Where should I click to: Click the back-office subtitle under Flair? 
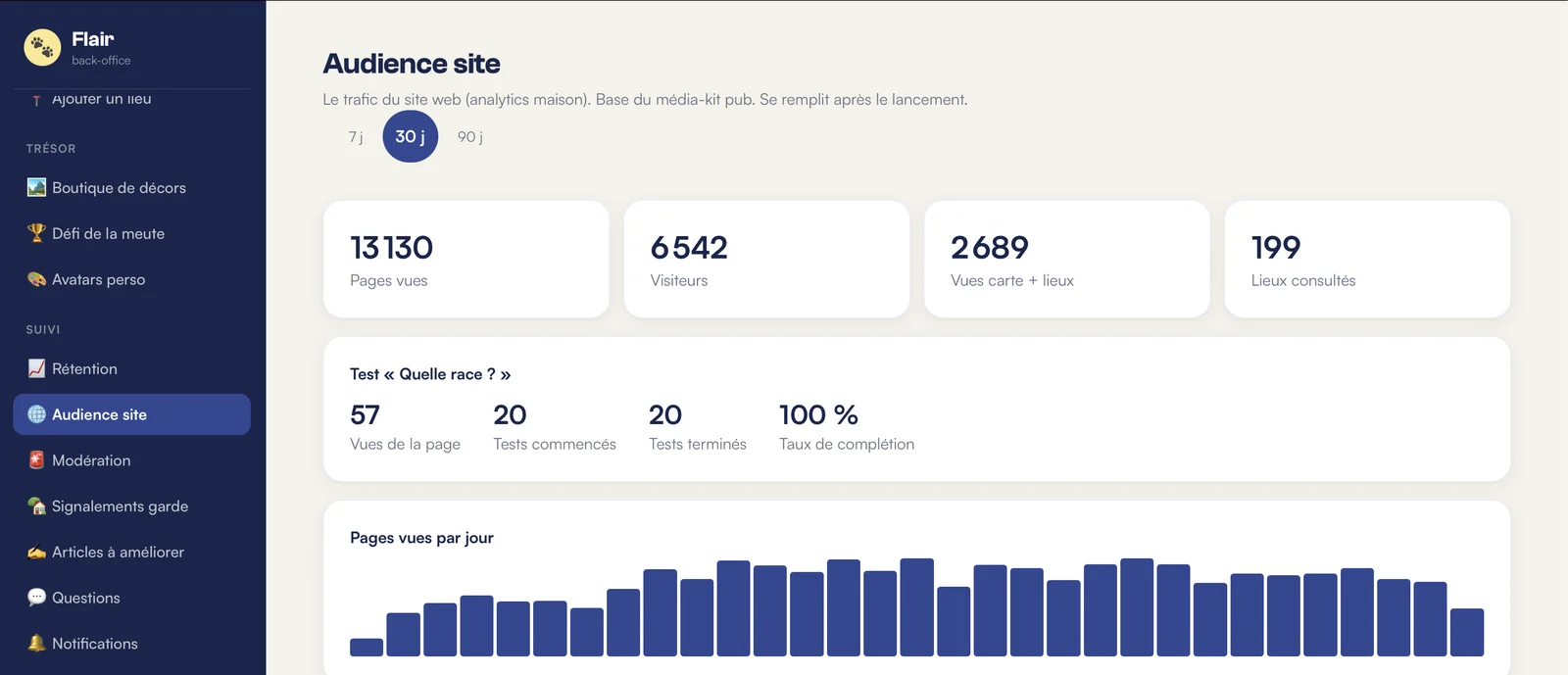click(x=101, y=61)
